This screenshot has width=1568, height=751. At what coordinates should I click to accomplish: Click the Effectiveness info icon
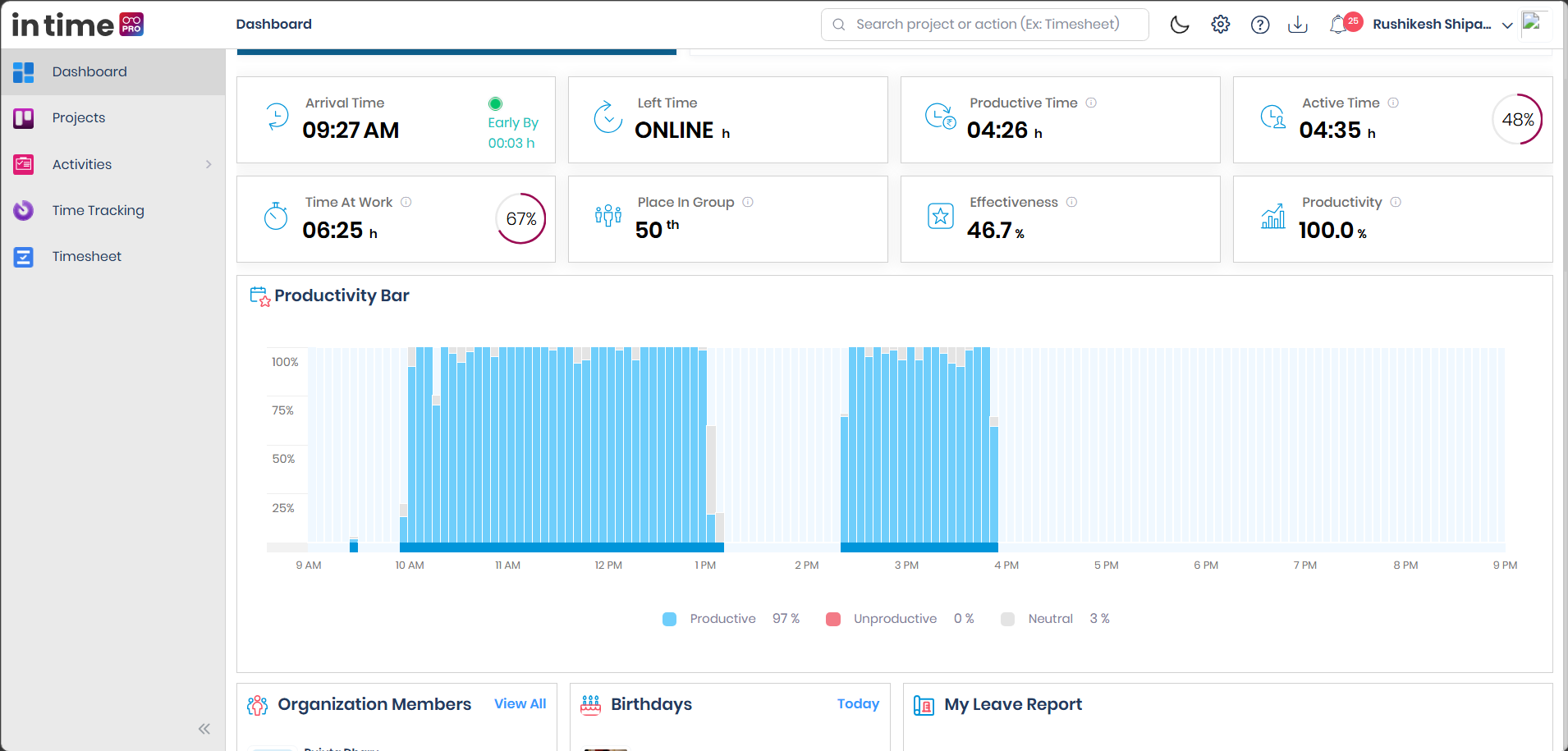coord(1071,202)
